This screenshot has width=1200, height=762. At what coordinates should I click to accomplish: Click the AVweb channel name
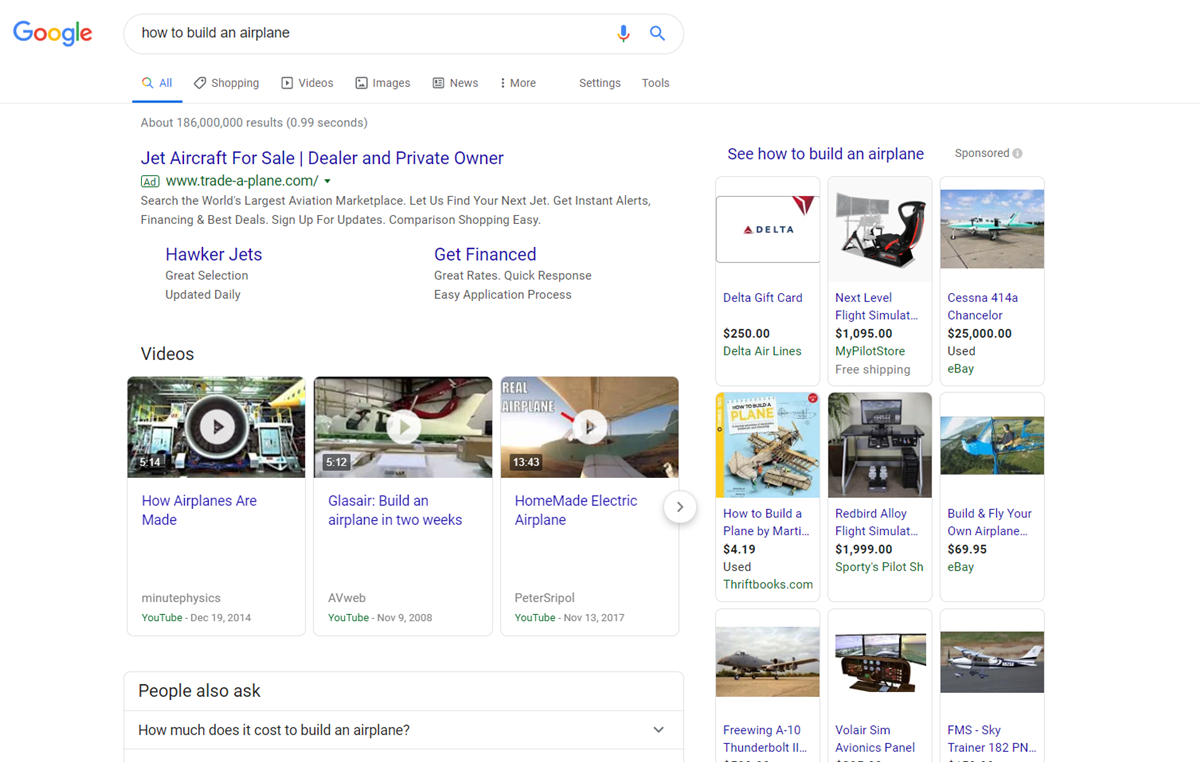[x=348, y=598]
